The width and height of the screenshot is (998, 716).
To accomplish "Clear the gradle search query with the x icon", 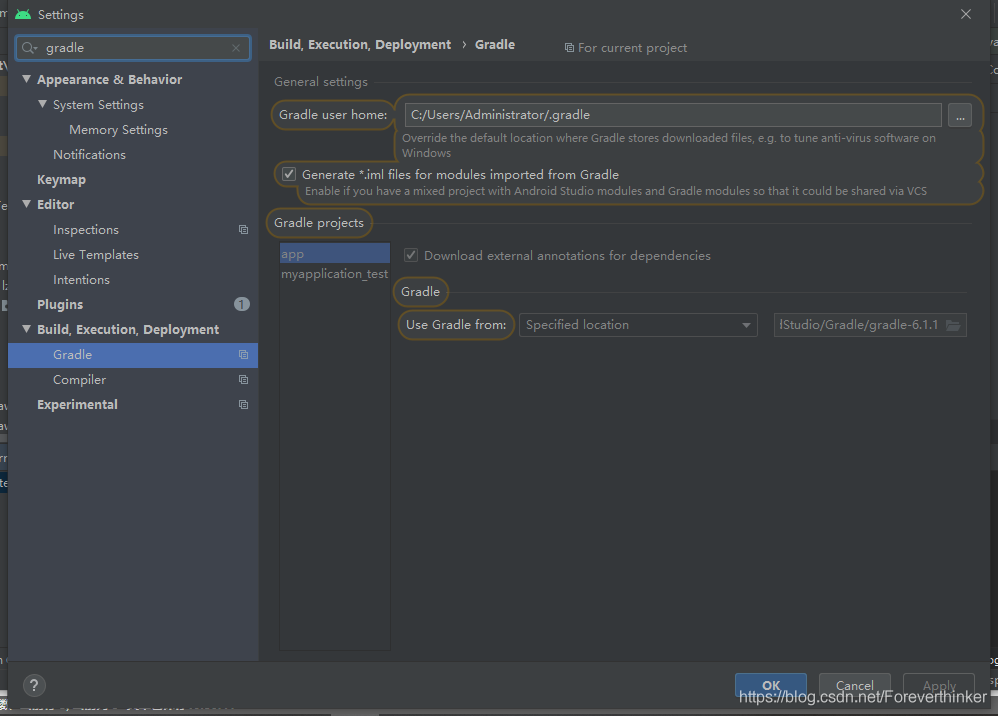I will [236, 47].
